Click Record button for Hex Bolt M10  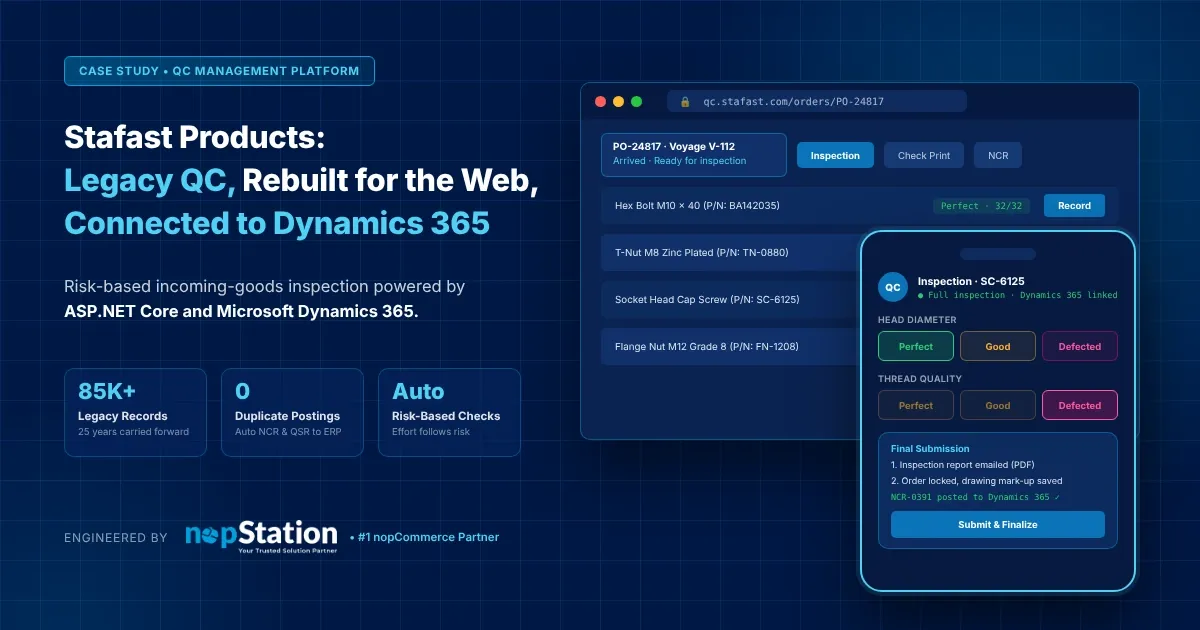coord(1074,205)
